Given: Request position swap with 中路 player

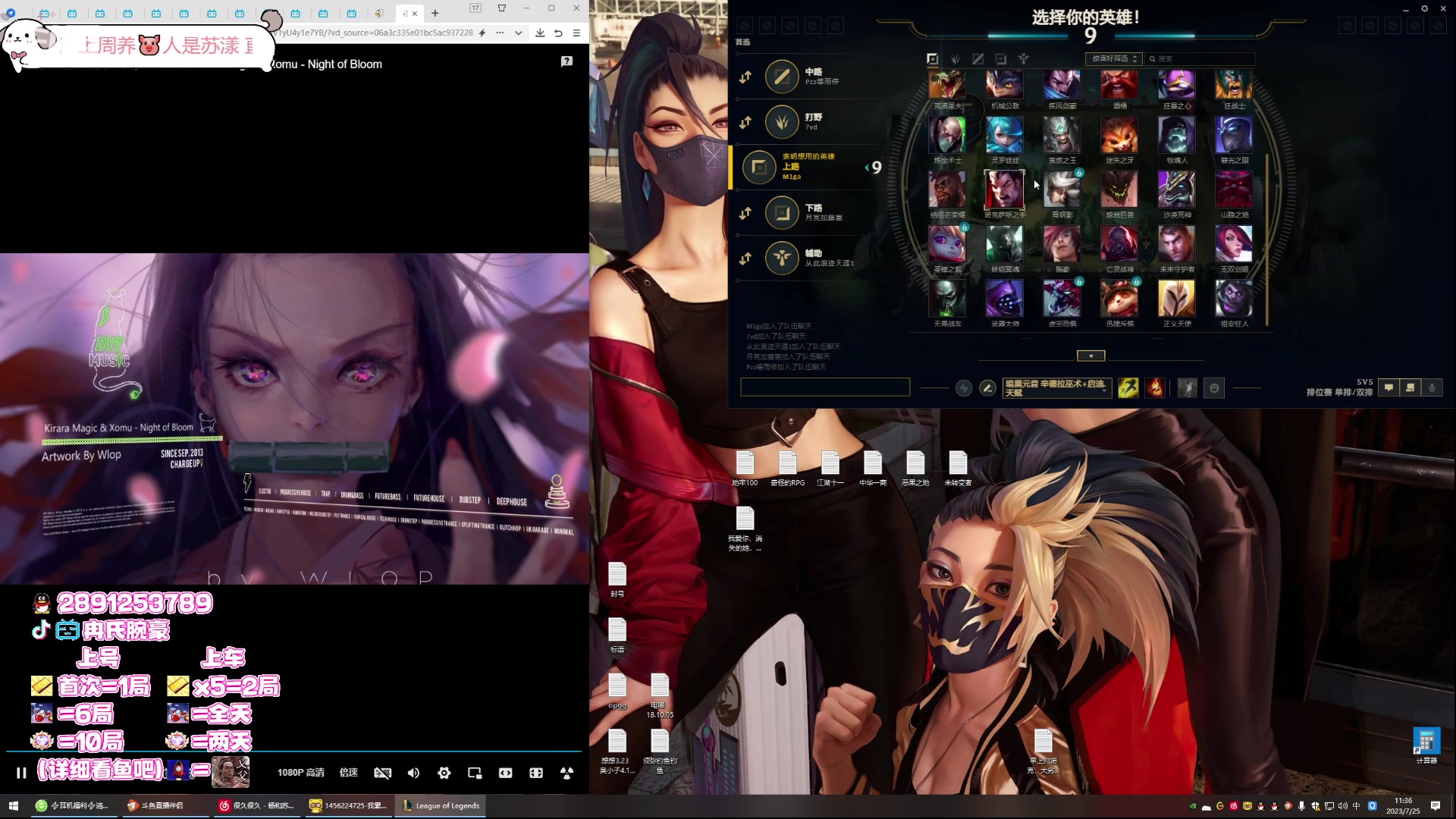Looking at the screenshot, I should pyautogui.click(x=745, y=77).
